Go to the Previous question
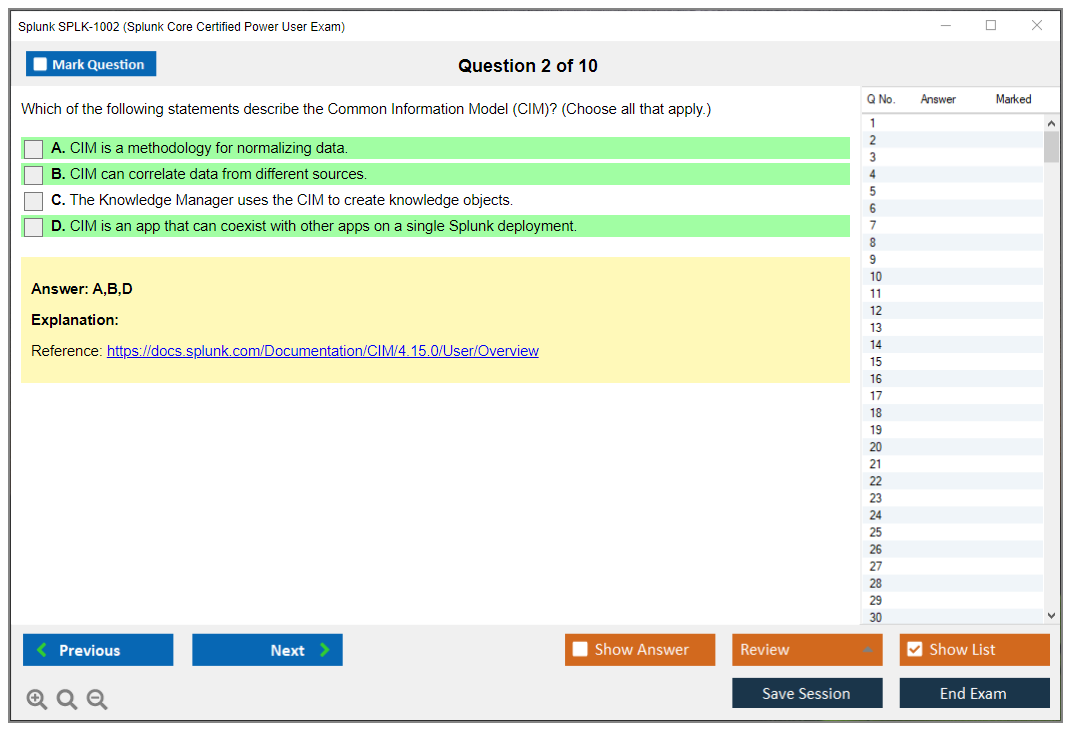The height and width of the screenshot is (735, 1075). tap(98, 650)
